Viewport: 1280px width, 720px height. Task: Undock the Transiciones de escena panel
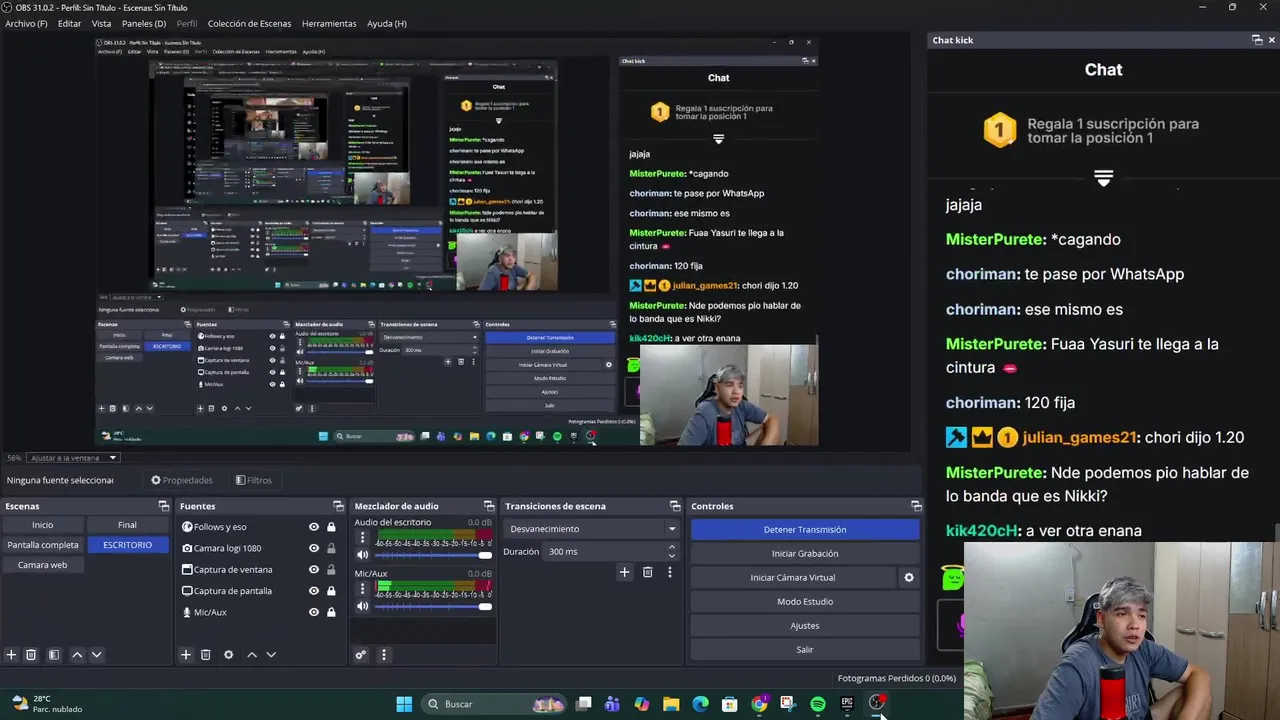click(x=675, y=506)
